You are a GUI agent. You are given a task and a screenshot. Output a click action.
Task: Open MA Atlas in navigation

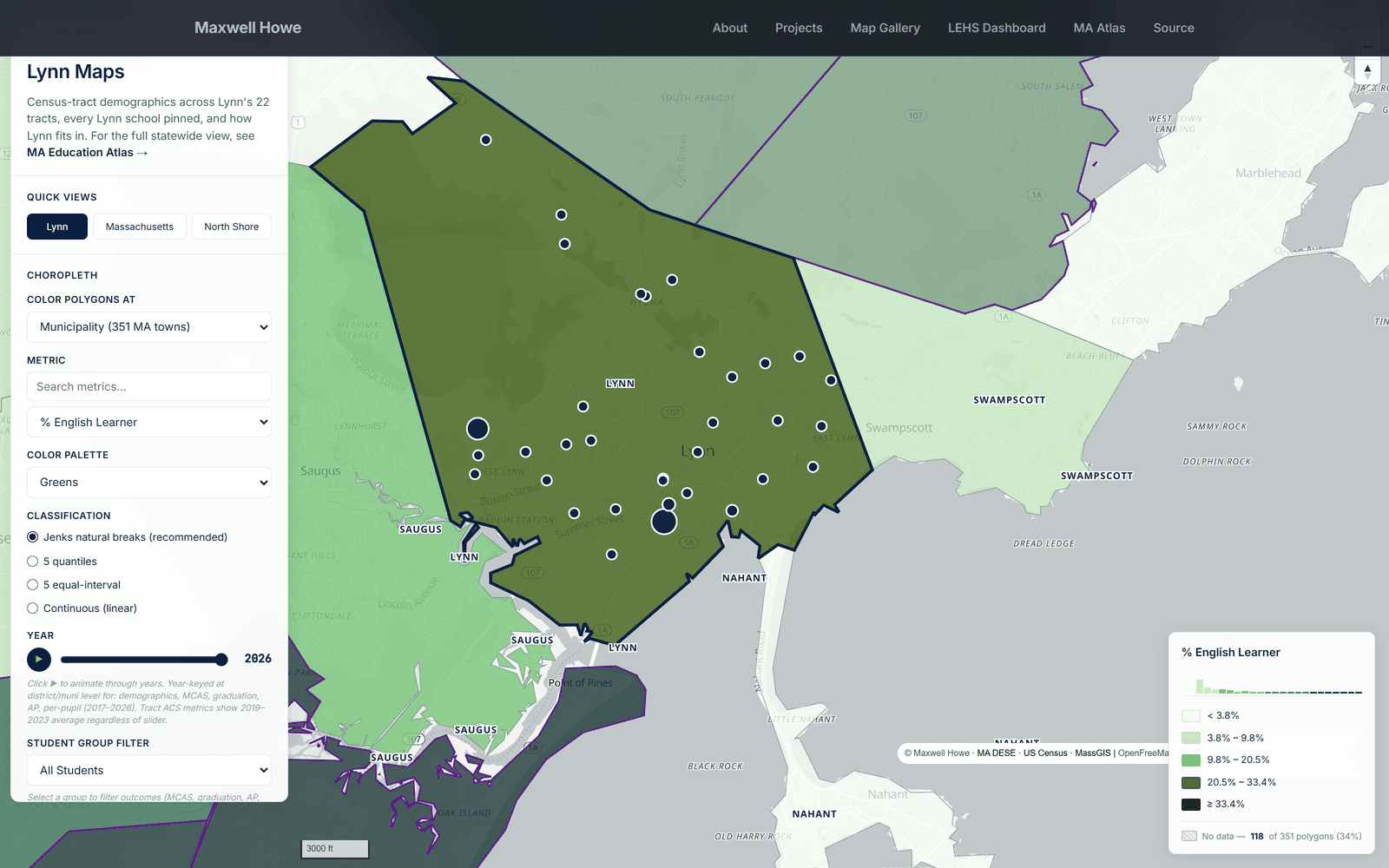[x=1099, y=28]
